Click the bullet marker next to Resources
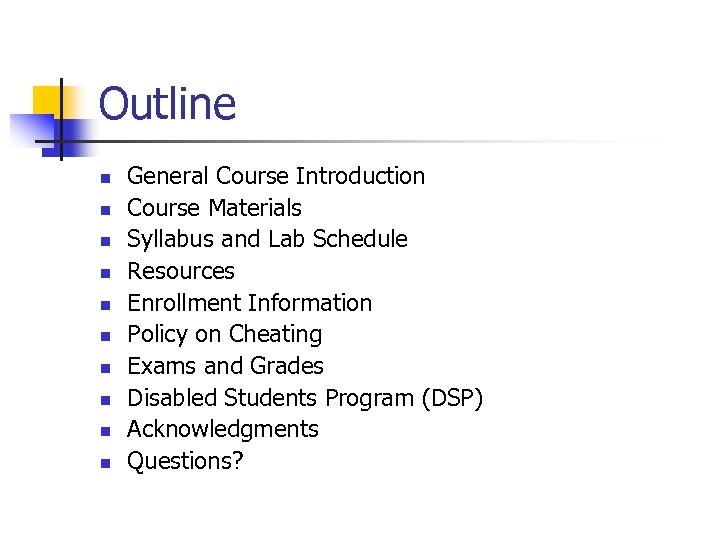 (103, 273)
